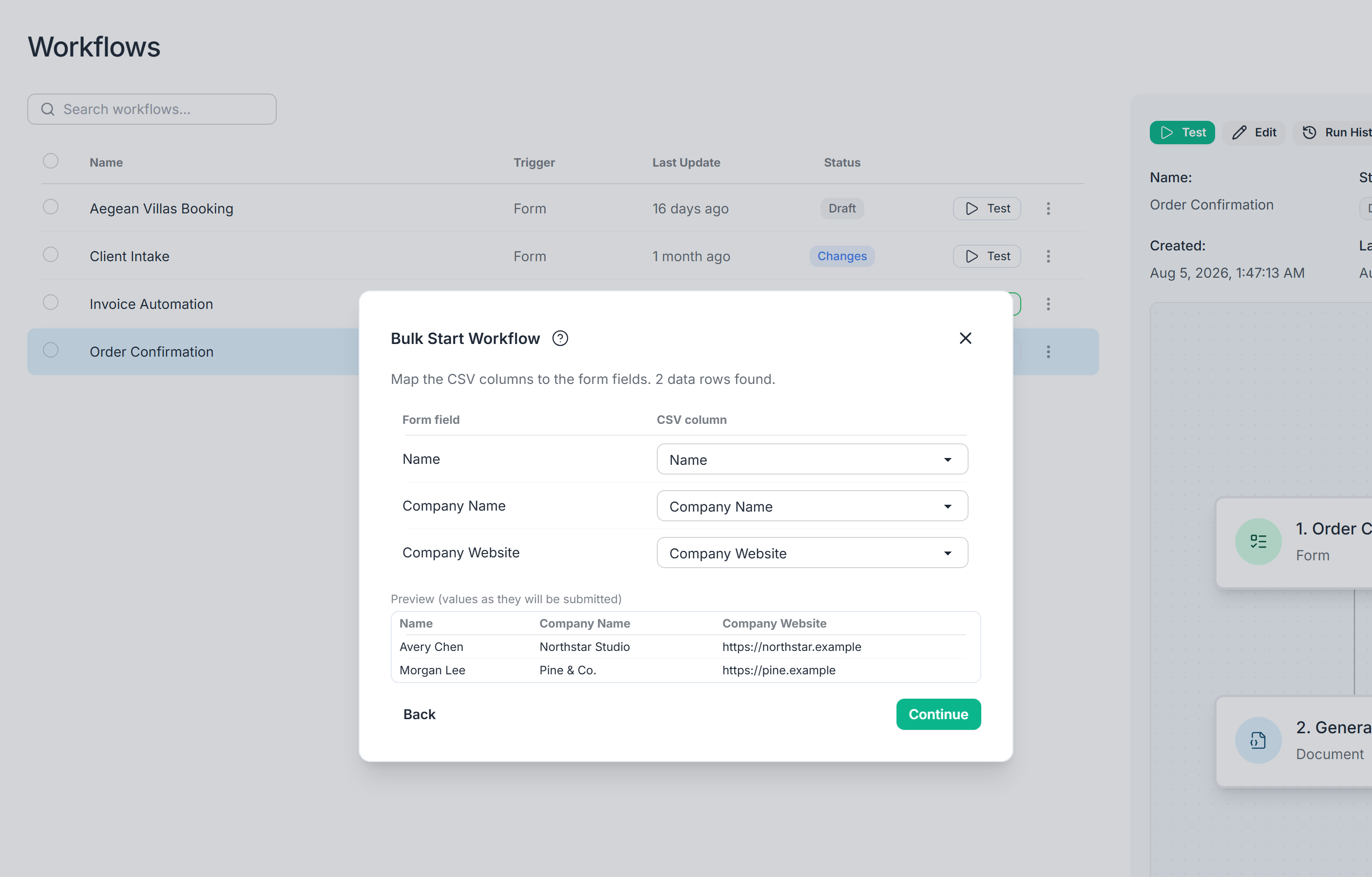Run Test for Aegean Villas Booking
The image size is (1372, 877).
tap(987, 209)
